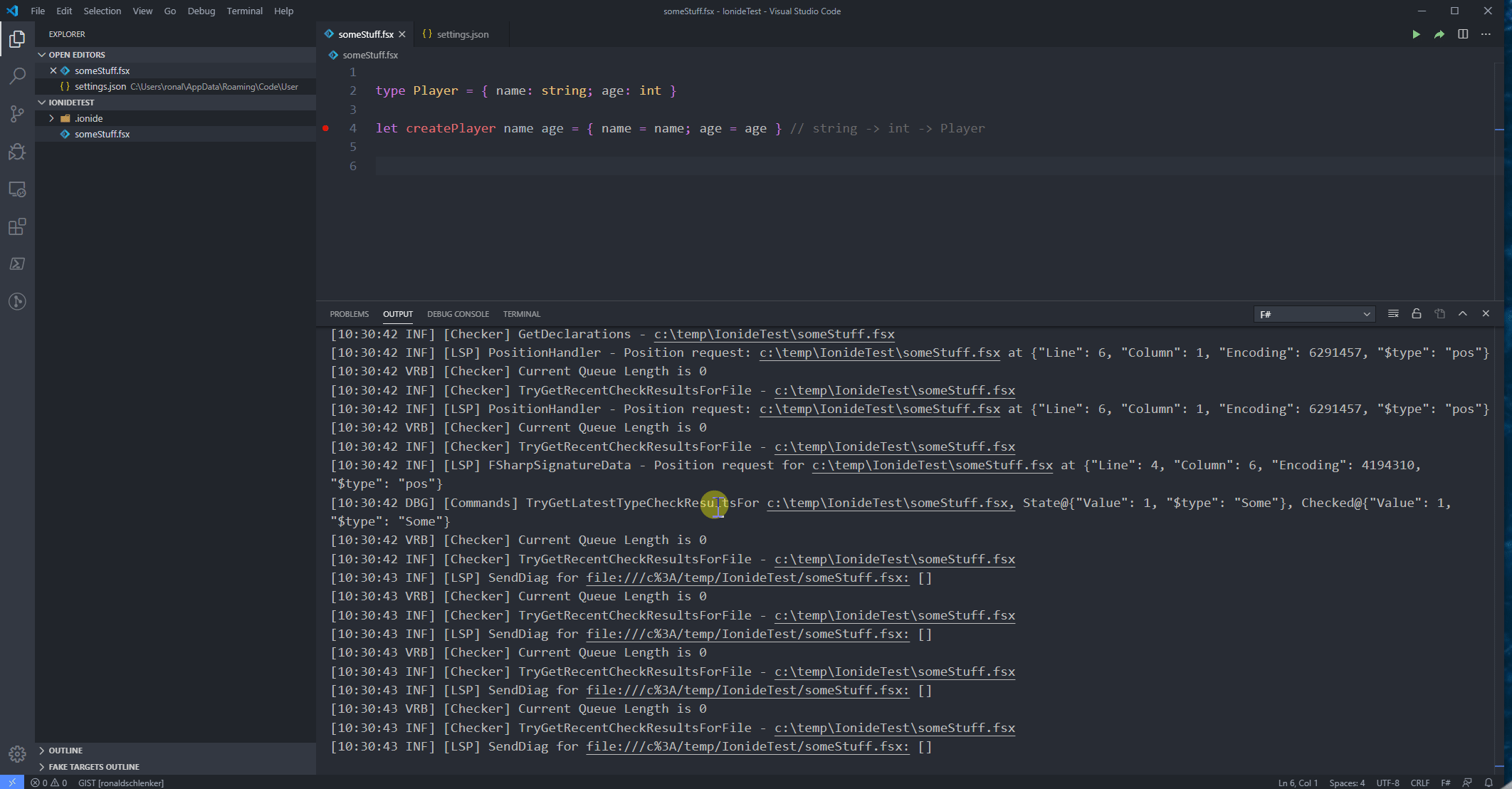
Task: Open the Terminal menu
Action: (x=244, y=11)
